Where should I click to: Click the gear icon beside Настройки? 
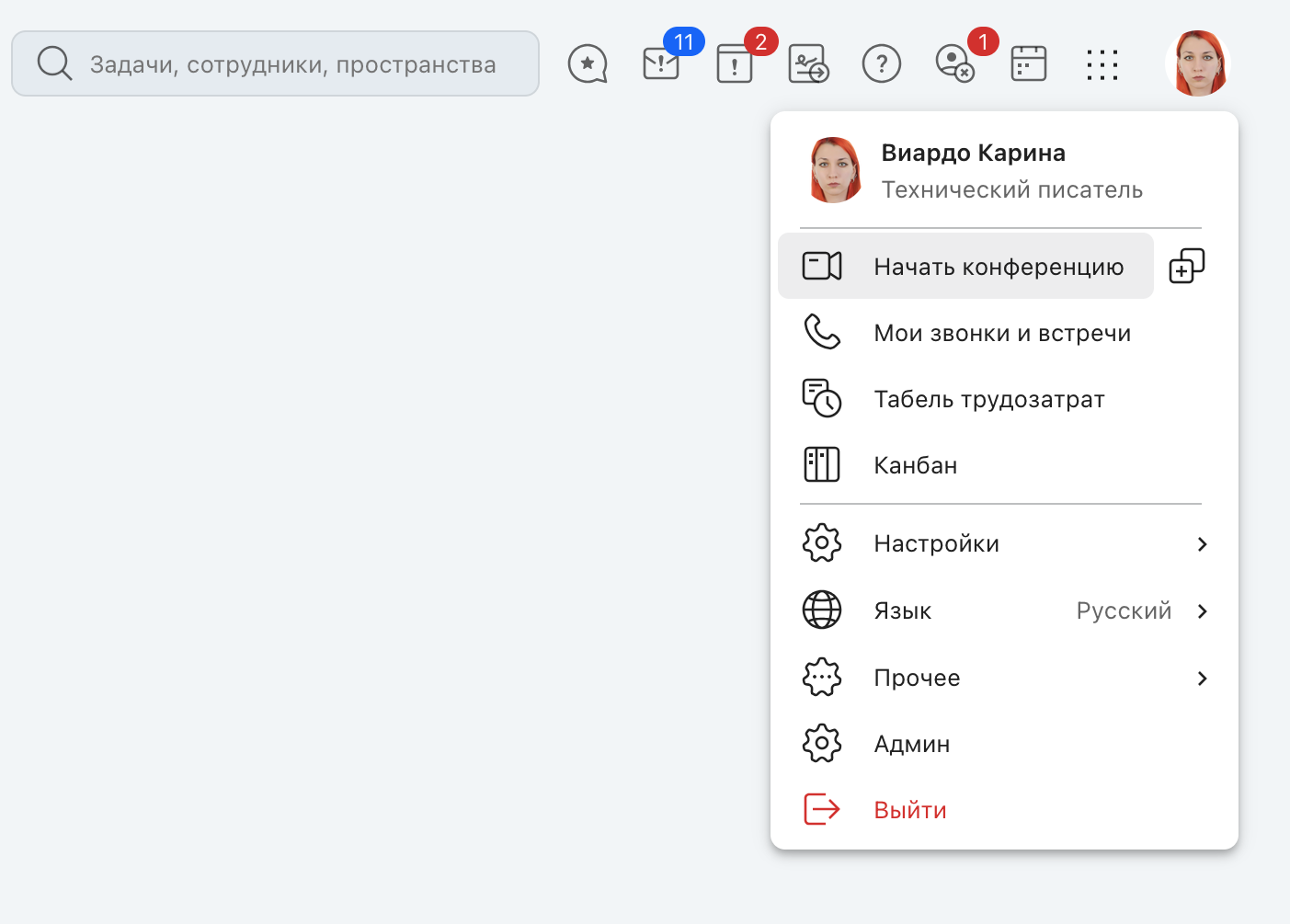point(822,543)
